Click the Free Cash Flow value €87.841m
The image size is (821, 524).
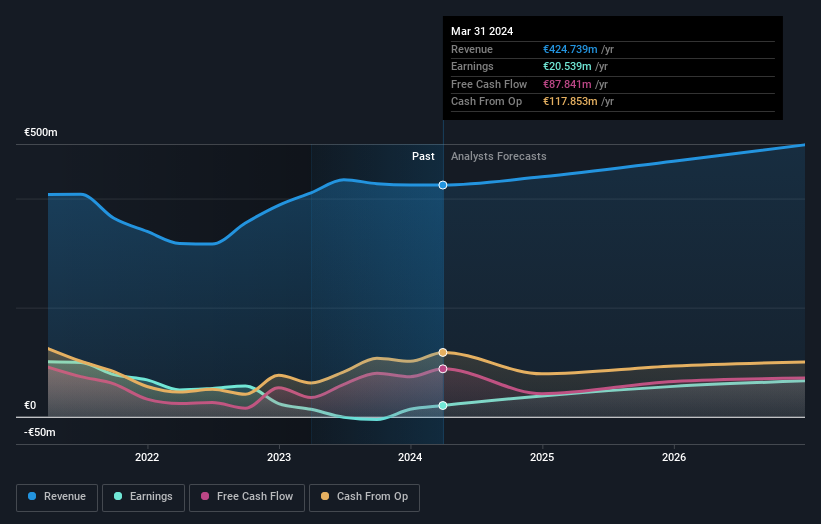point(568,84)
